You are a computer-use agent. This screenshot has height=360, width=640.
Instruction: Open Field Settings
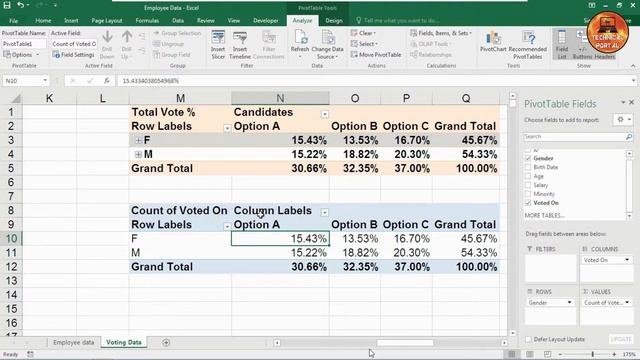click(73, 55)
